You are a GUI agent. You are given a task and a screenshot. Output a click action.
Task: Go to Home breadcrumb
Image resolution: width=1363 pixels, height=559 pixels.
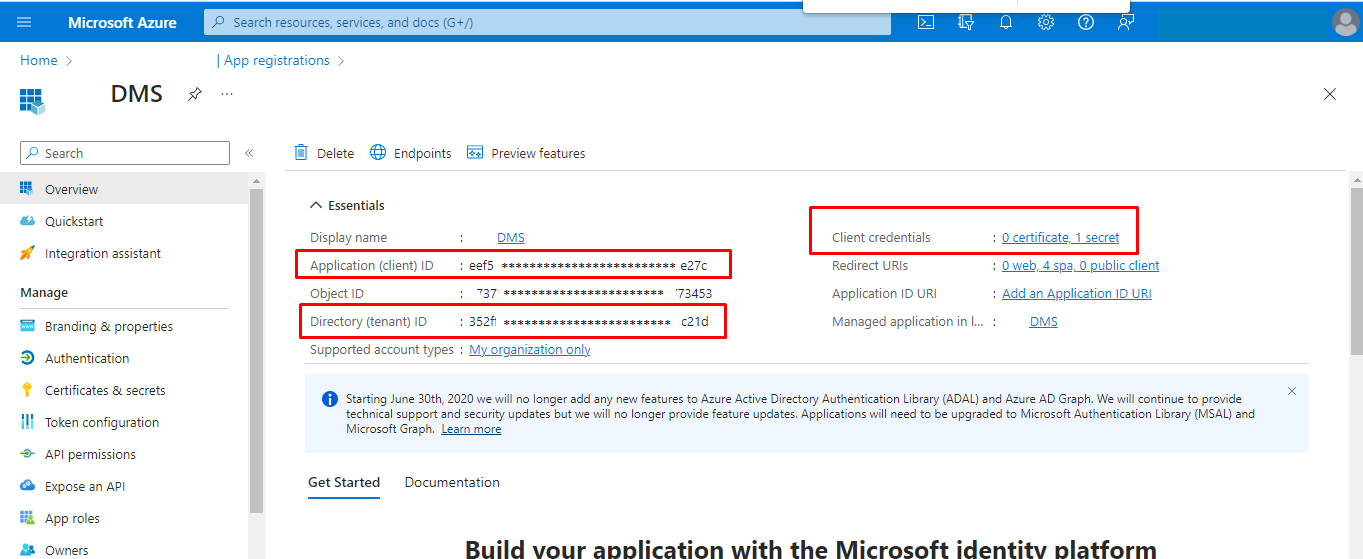click(x=39, y=60)
